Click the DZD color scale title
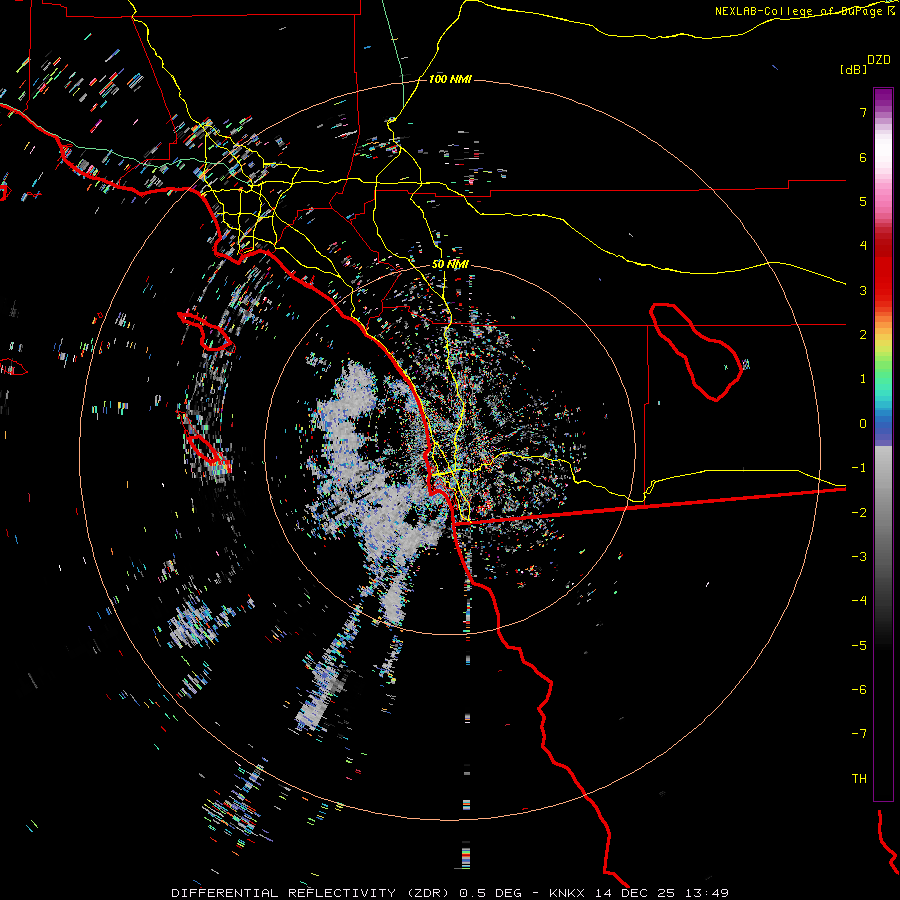This screenshot has height=900, width=900. 879,60
